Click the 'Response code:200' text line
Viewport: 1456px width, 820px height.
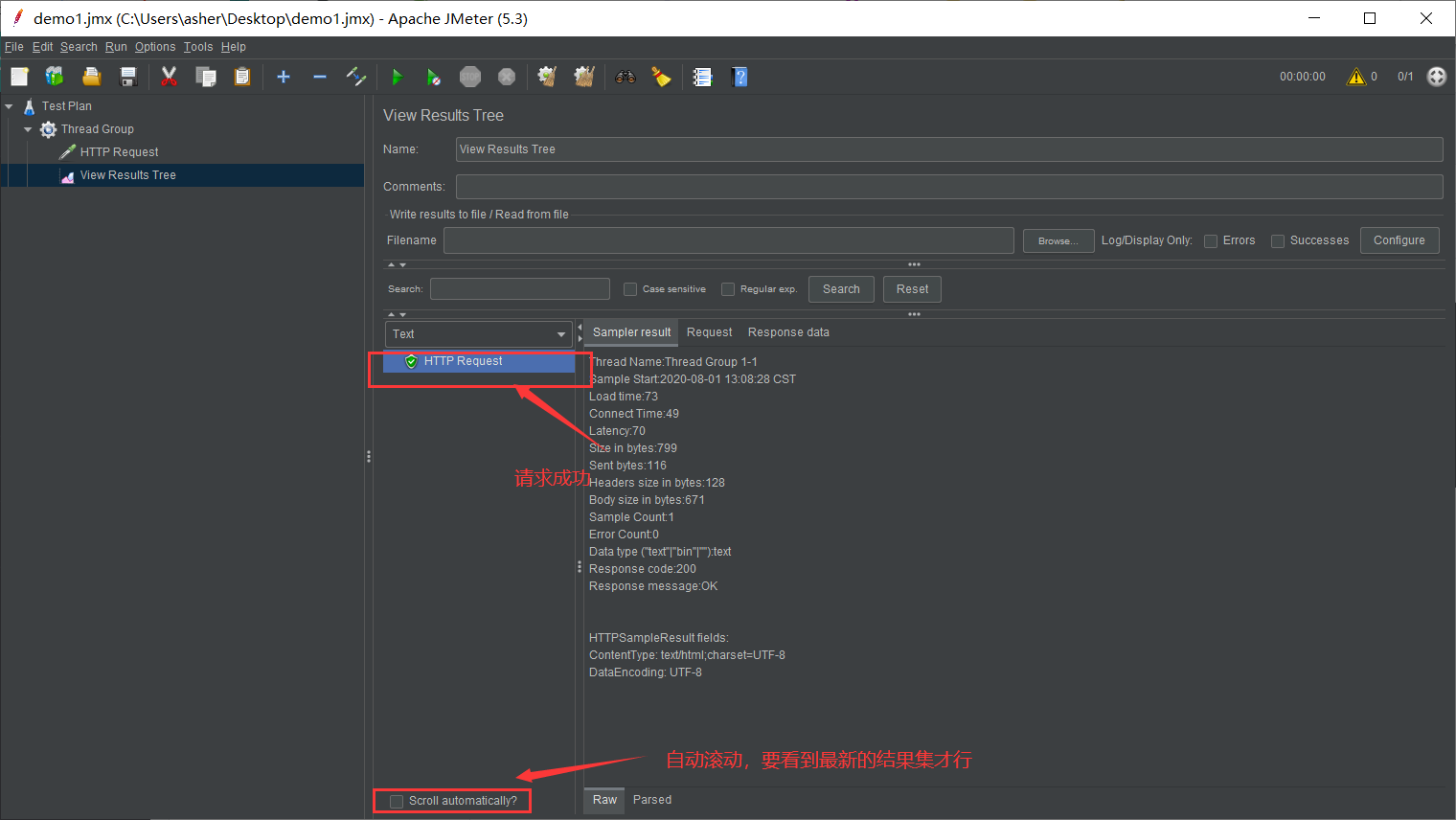643,569
